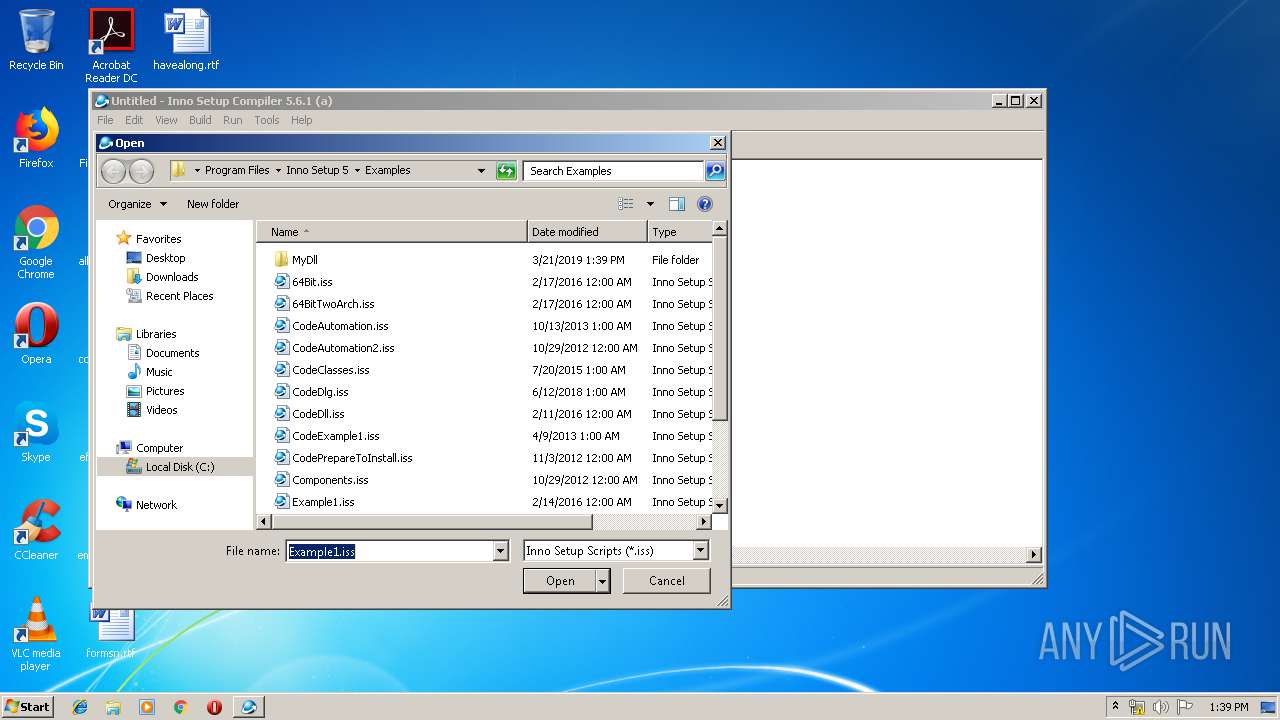Viewport: 1280px width, 720px height.
Task: Click the File name text field
Action: (x=389, y=551)
